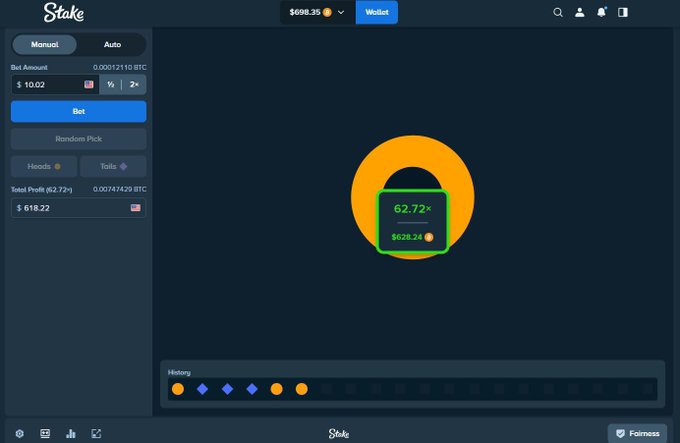680x443 pixels.
Task: Click the blue Bet button
Action: pos(78,111)
